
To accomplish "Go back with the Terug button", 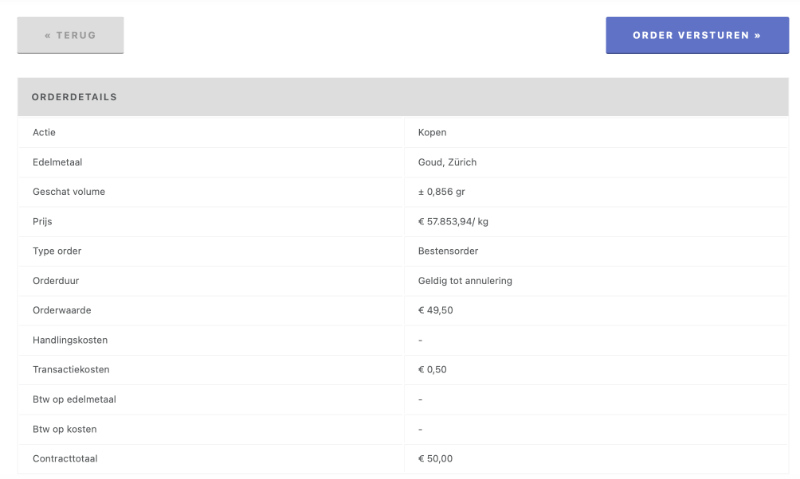I will (x=70, y=35).
